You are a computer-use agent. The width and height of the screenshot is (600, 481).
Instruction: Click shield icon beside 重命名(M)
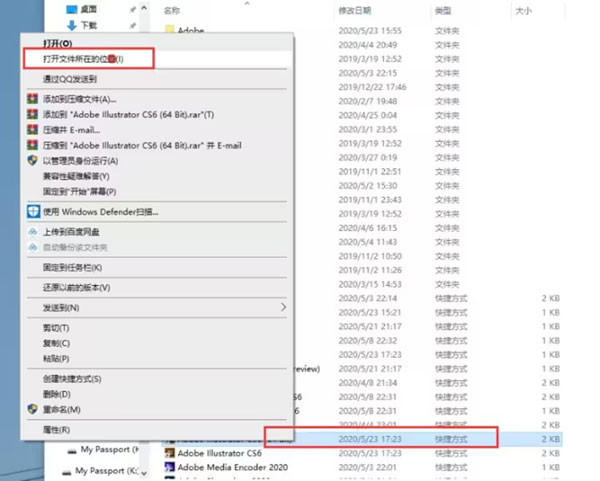(33, 409)
